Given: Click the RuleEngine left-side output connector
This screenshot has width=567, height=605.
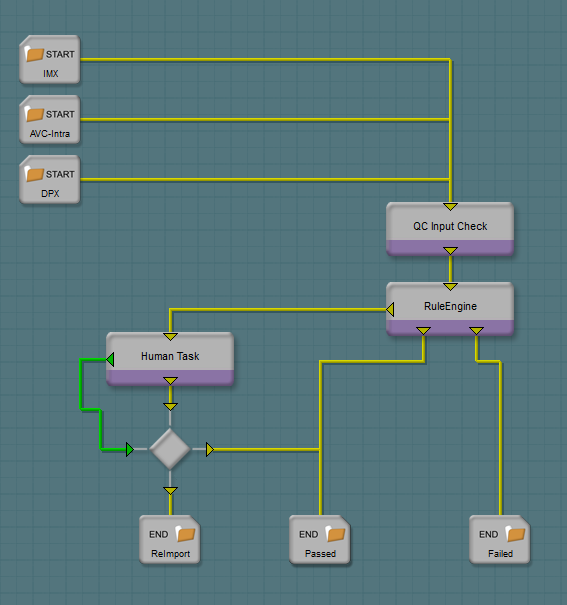Looking at the screenshot, I should tap(390, 309).
